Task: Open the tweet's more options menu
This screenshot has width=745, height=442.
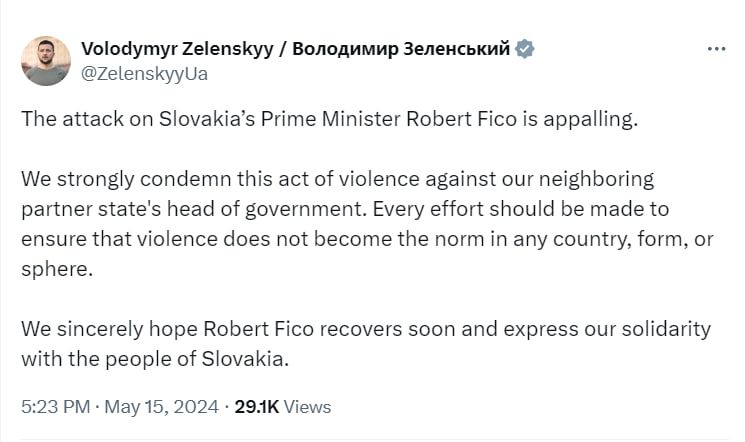Action: point(716,48)
